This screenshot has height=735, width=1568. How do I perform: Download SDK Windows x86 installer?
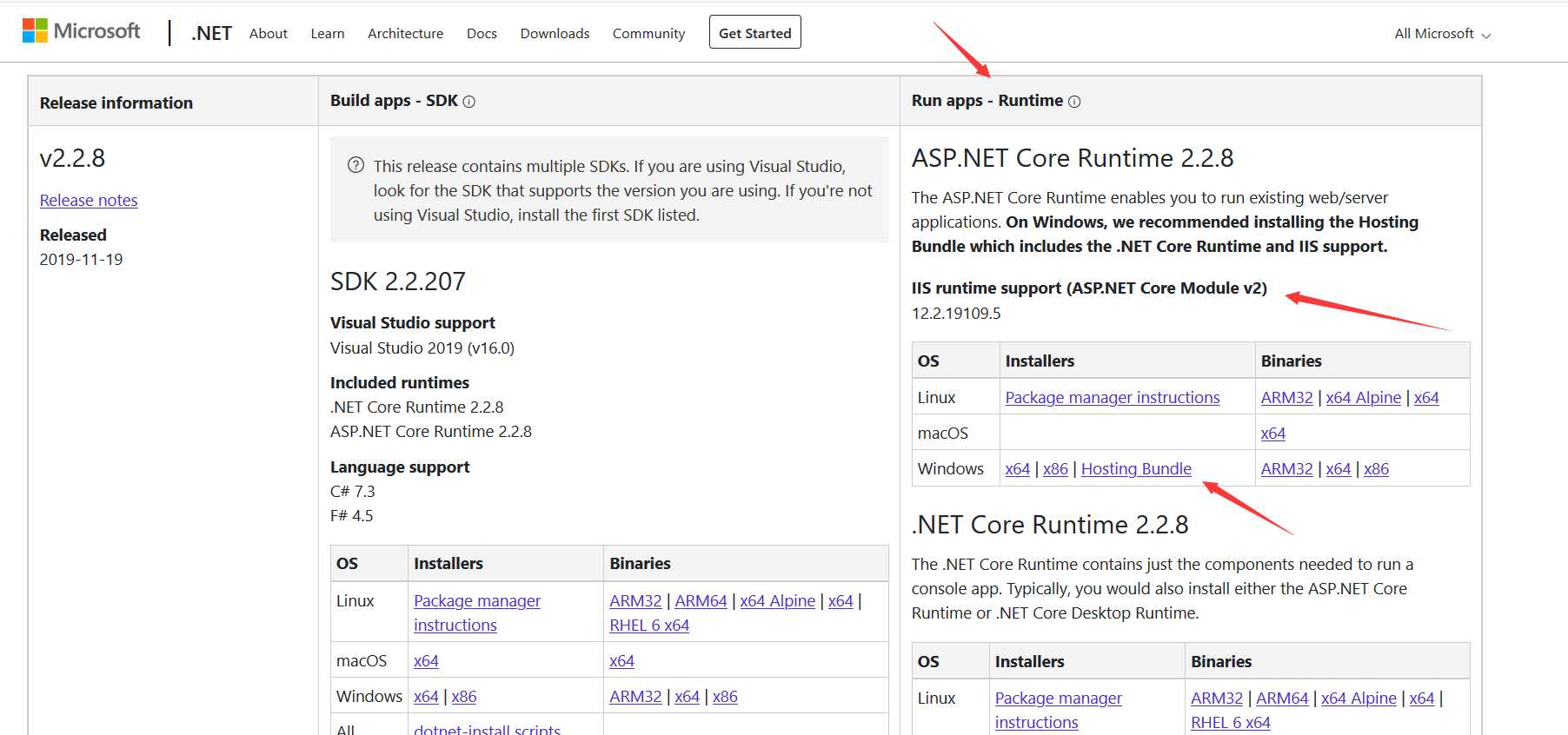(x=464, y=696)
